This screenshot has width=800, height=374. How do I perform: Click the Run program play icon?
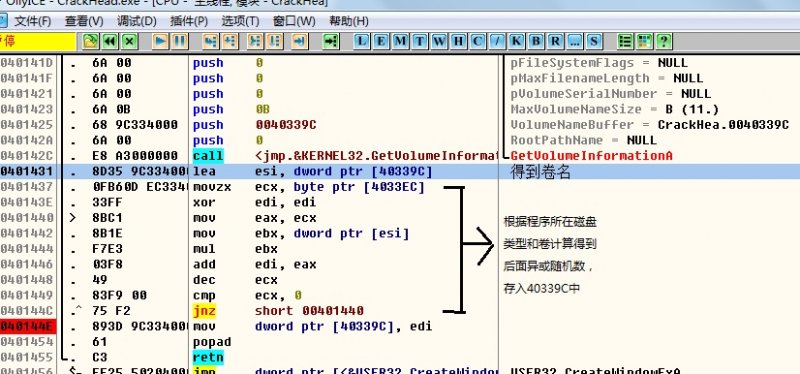tap(160, 41)
